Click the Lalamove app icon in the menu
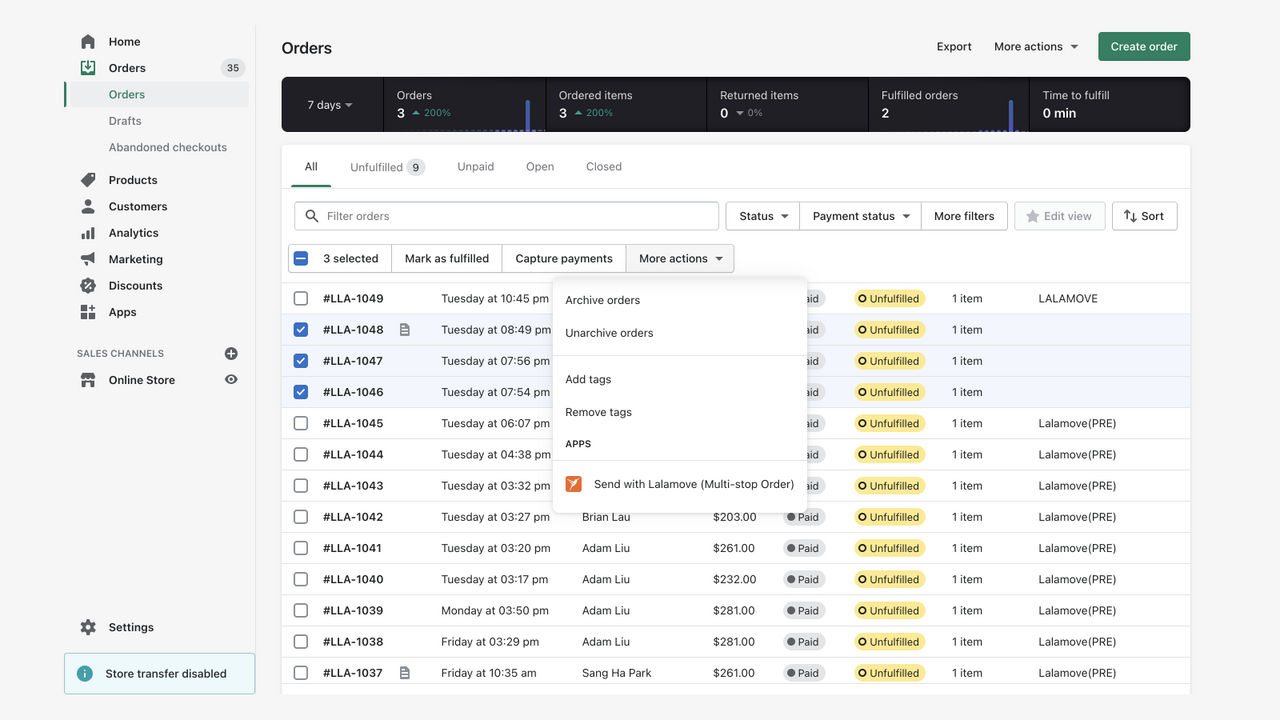Screen dimensions: 1280x720 [573, 483]
